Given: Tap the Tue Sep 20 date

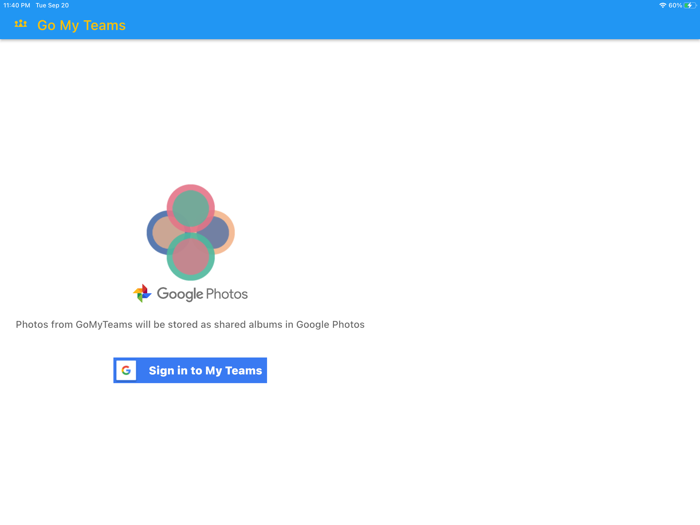Looking at the screenshot, I should 52,5.
